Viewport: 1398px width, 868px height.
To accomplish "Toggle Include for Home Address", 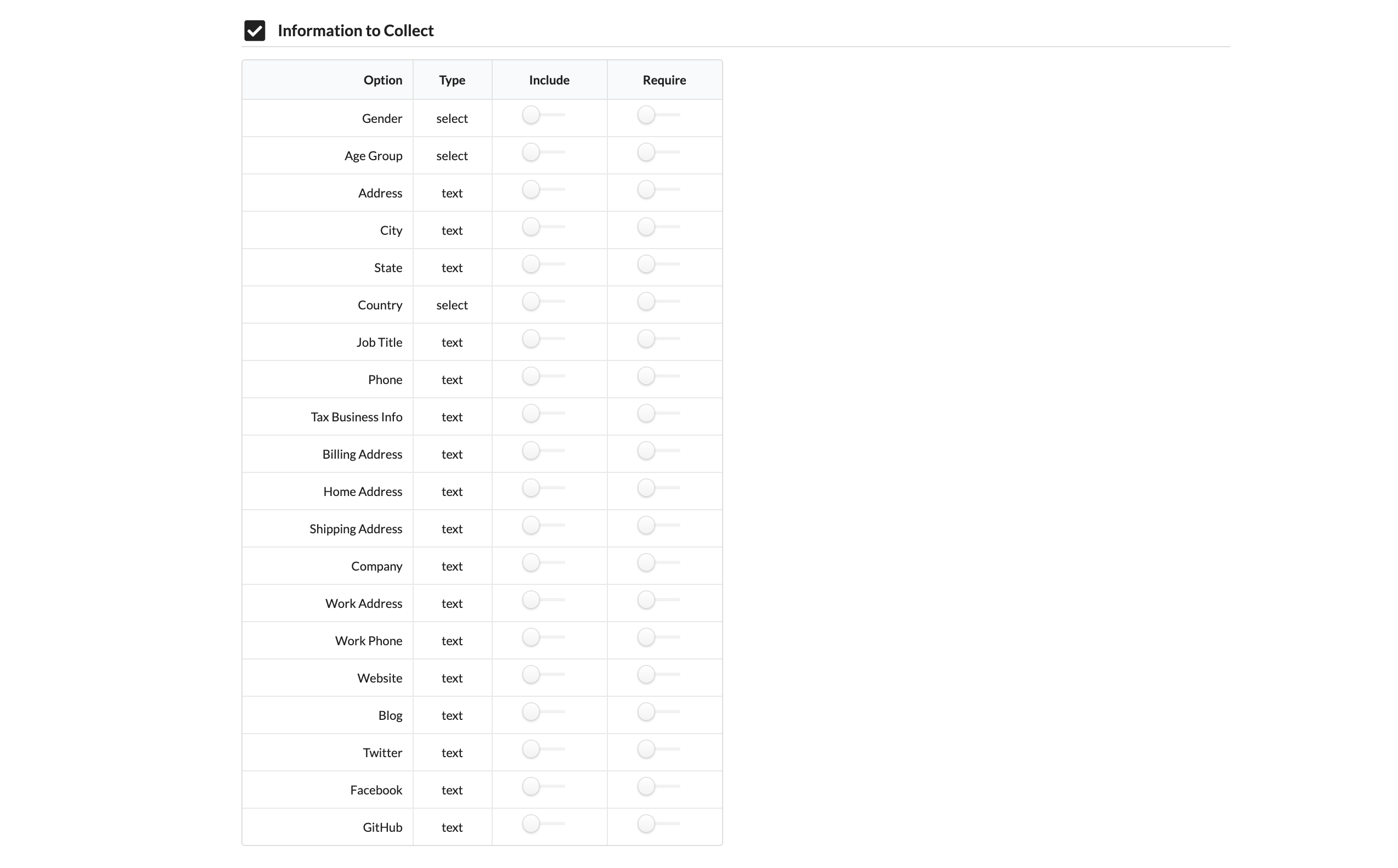I will pyautogui.click(x=544, y=488).
